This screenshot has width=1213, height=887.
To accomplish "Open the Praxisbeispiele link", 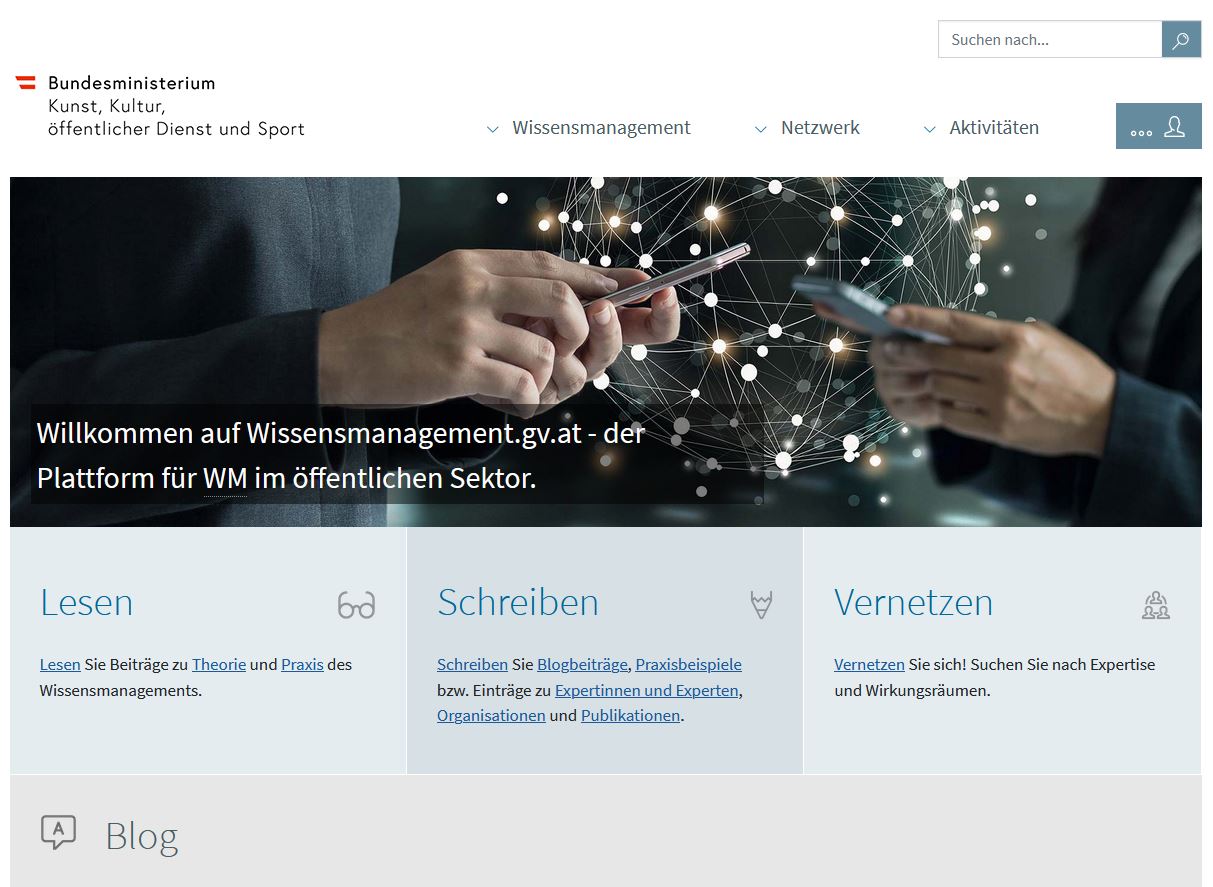I will pos(688,664).
